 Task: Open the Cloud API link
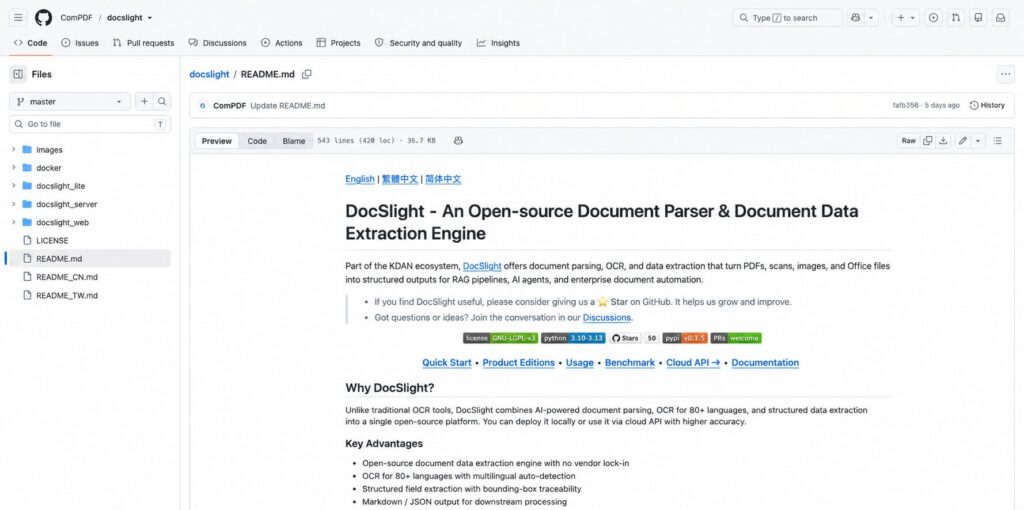693,363
